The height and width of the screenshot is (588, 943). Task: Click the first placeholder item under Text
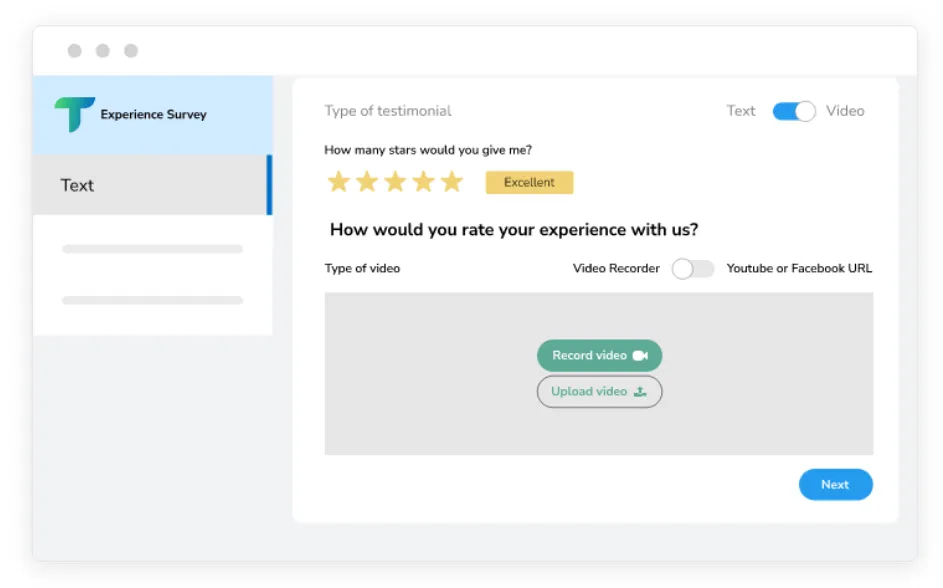click(152, 249)
